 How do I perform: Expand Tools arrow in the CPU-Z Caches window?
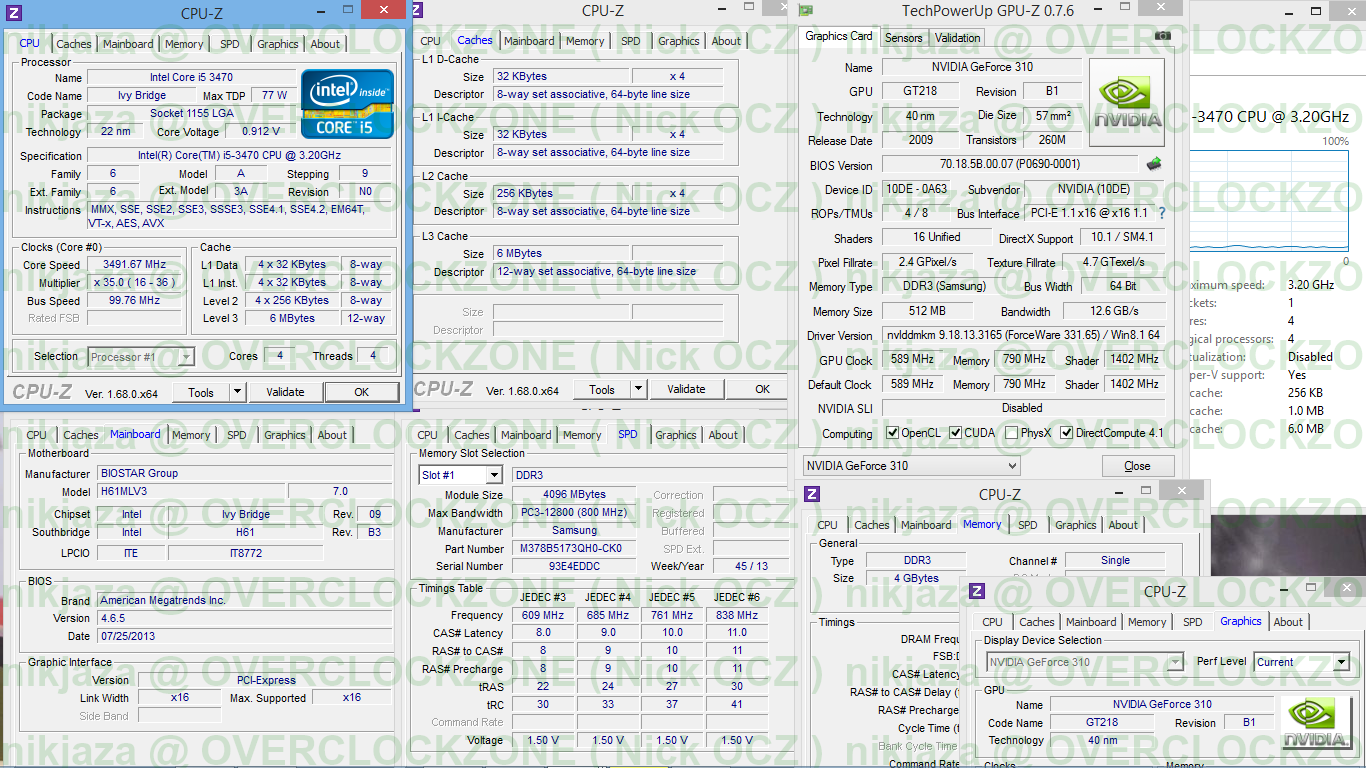pyautogui.click(x=640, y=390)
